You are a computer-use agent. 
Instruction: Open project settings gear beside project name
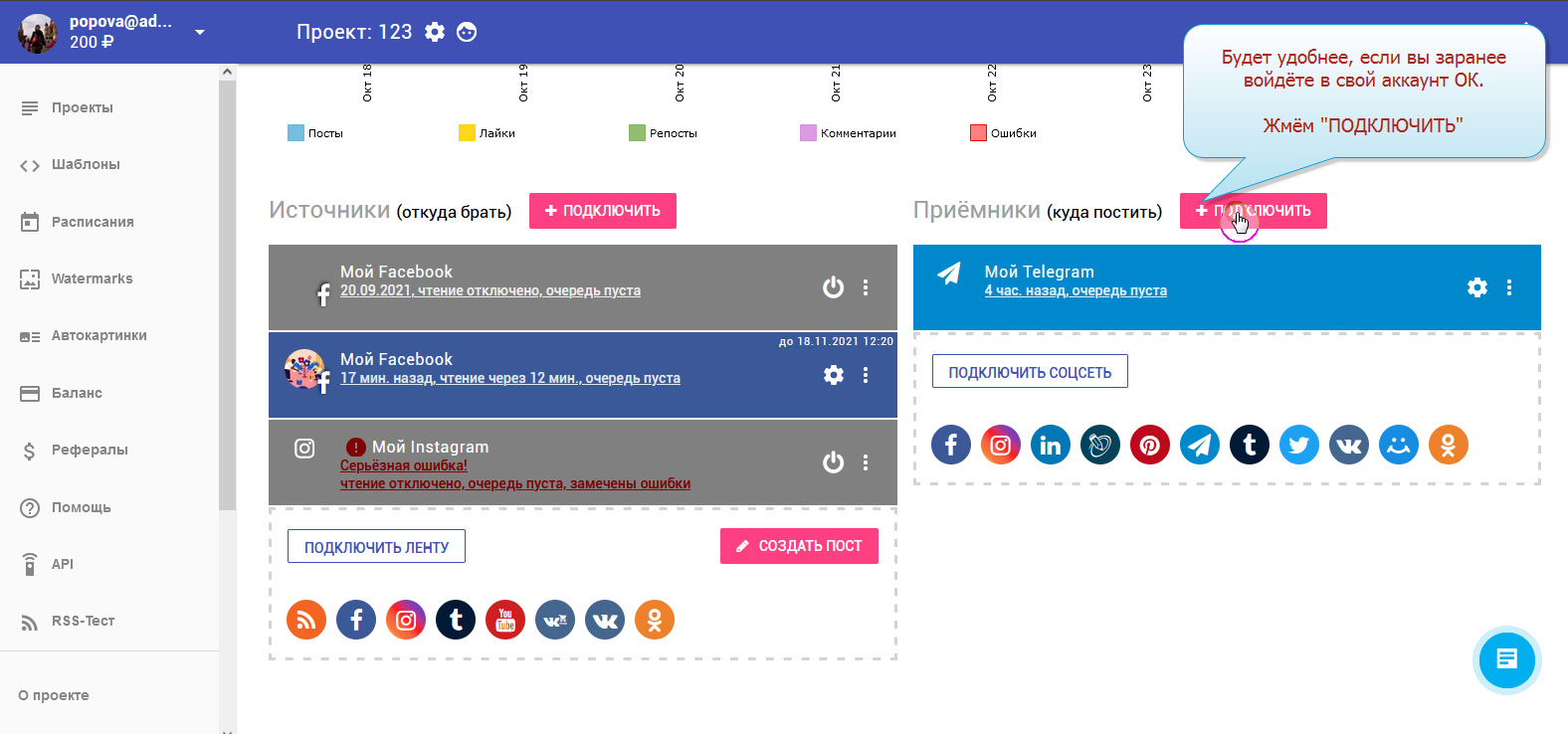(x=435, y=32)
